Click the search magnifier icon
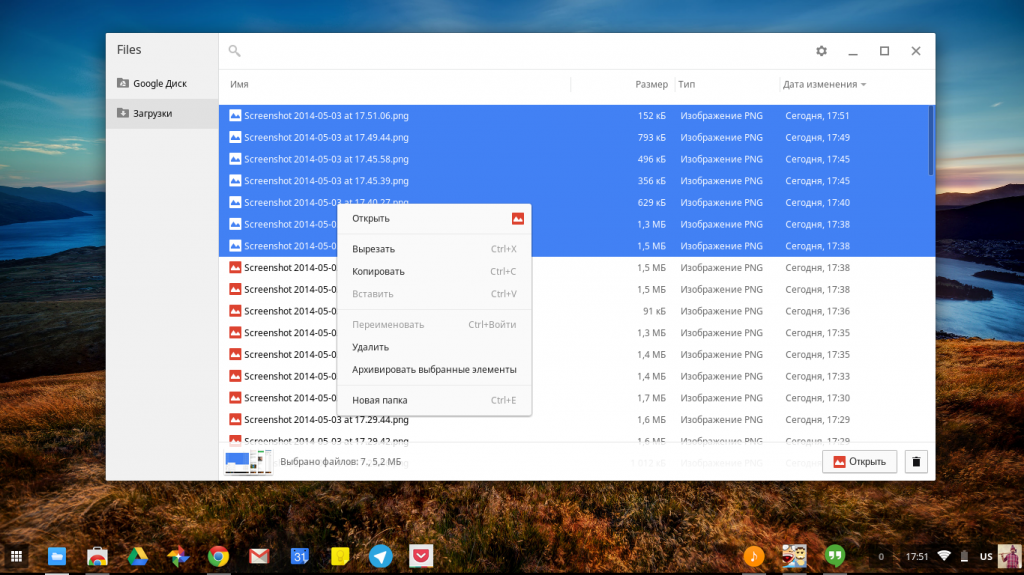This screenshot has width=1024, height=575. 234,51
